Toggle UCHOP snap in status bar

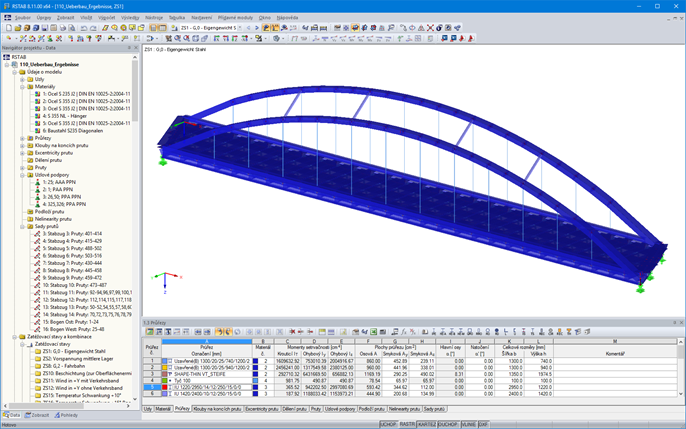[x=388, y=424]
